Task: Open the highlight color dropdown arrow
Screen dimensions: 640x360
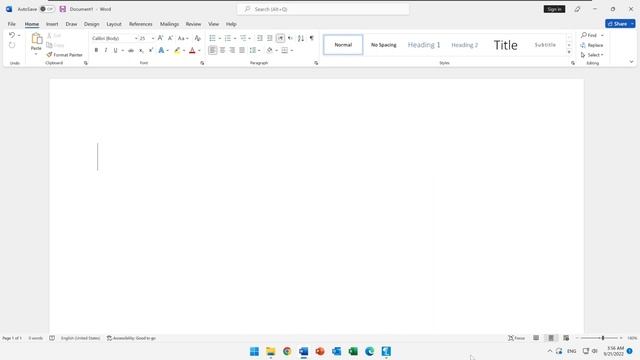Action: tap(184, 51)
